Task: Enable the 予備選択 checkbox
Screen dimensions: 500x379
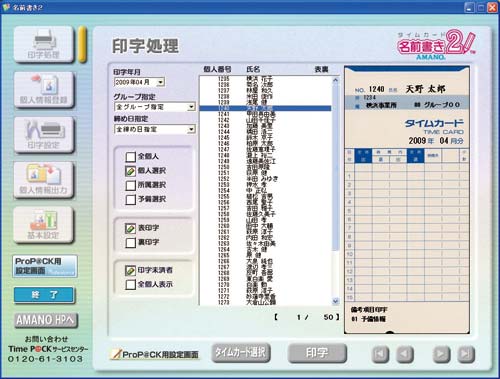Action: pos(131,200)
